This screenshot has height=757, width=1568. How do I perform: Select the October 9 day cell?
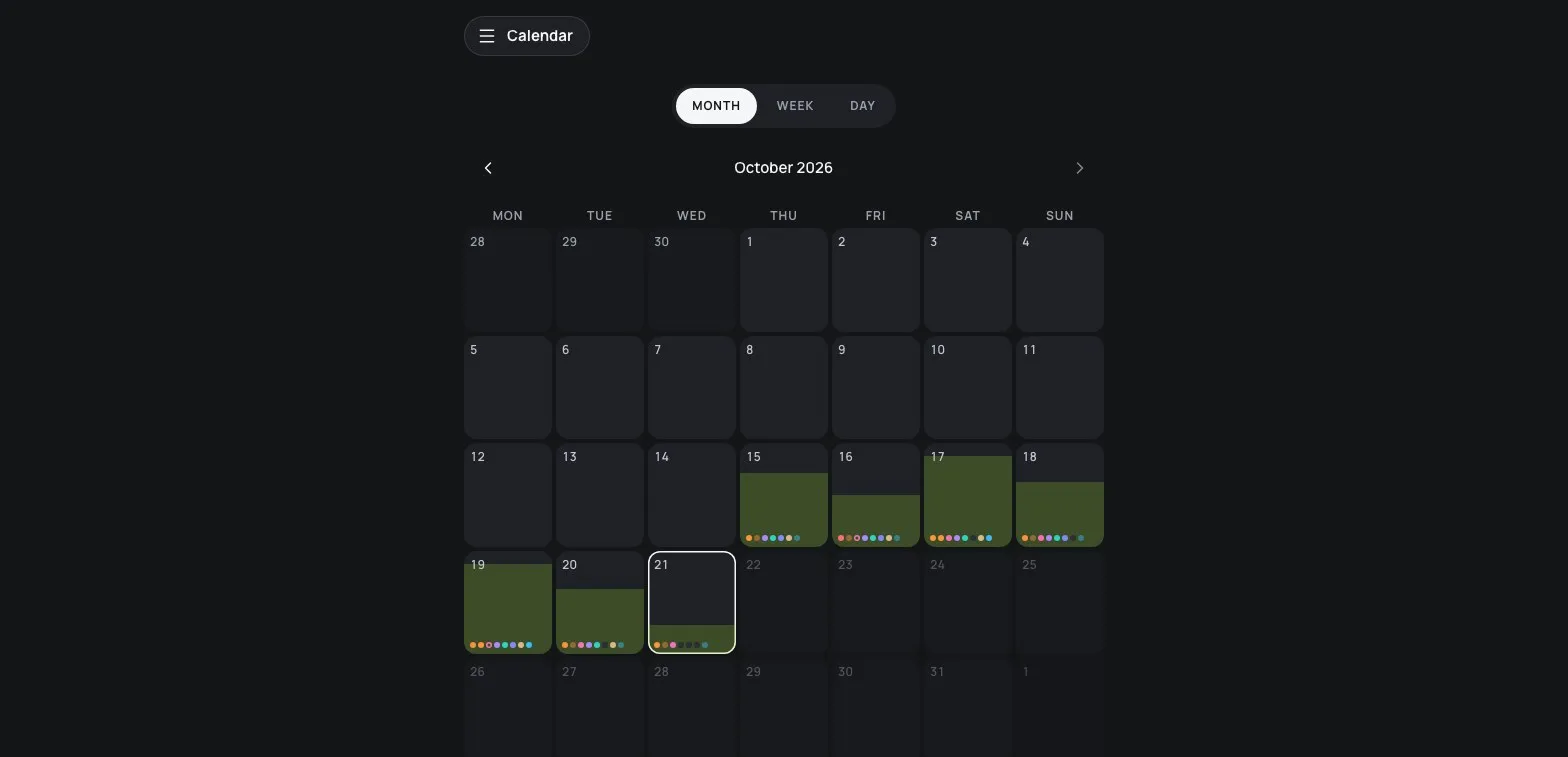coord(876,388)
